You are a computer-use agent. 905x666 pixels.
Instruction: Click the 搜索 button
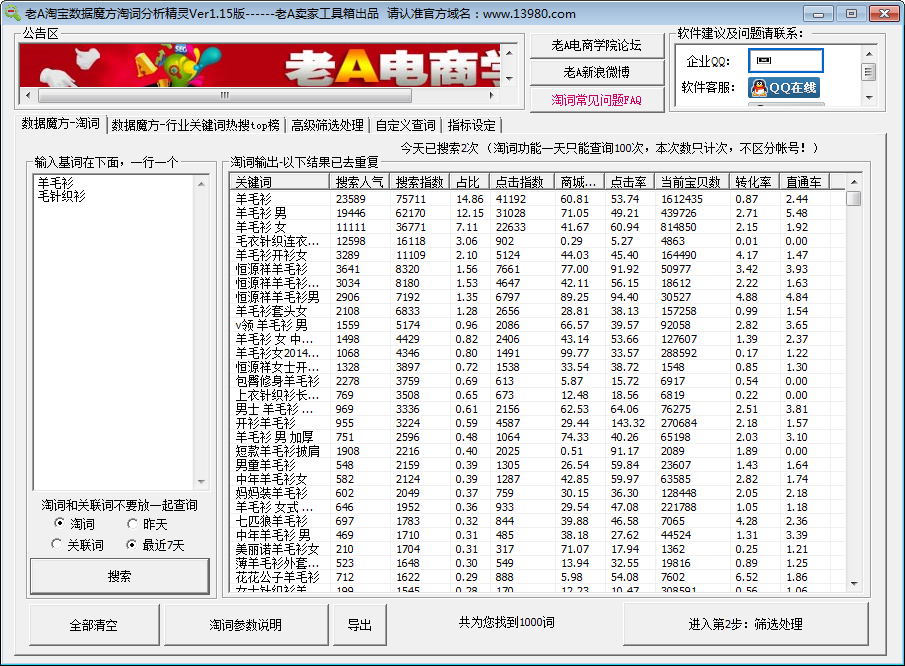point(119,576)
